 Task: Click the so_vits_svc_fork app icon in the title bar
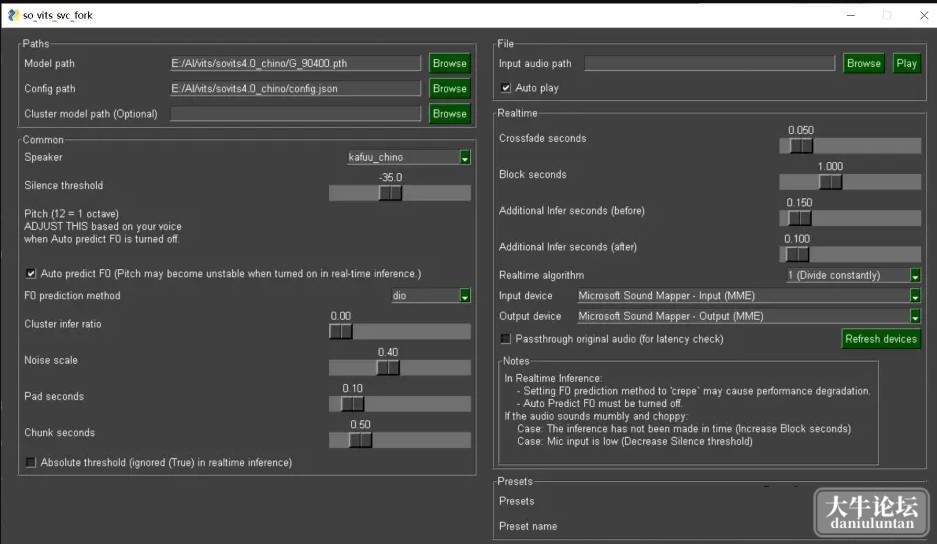[x=13, y=15]
